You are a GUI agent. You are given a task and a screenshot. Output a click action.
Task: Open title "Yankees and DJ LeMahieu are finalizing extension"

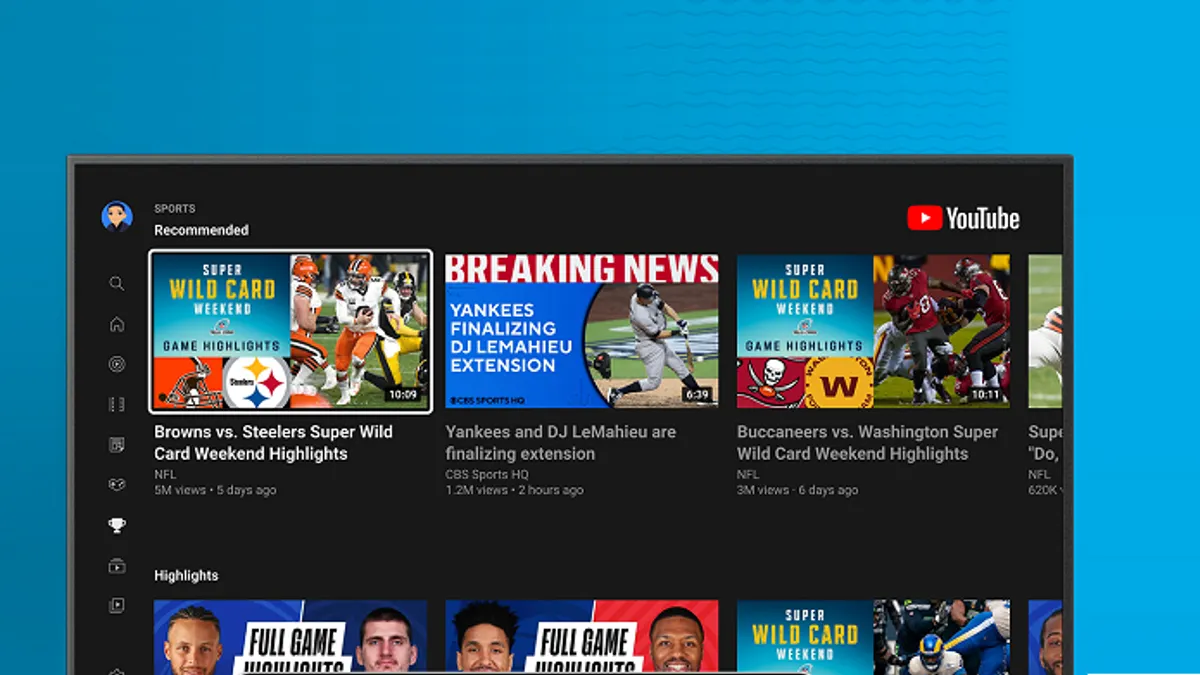click(x=561, y=443)
